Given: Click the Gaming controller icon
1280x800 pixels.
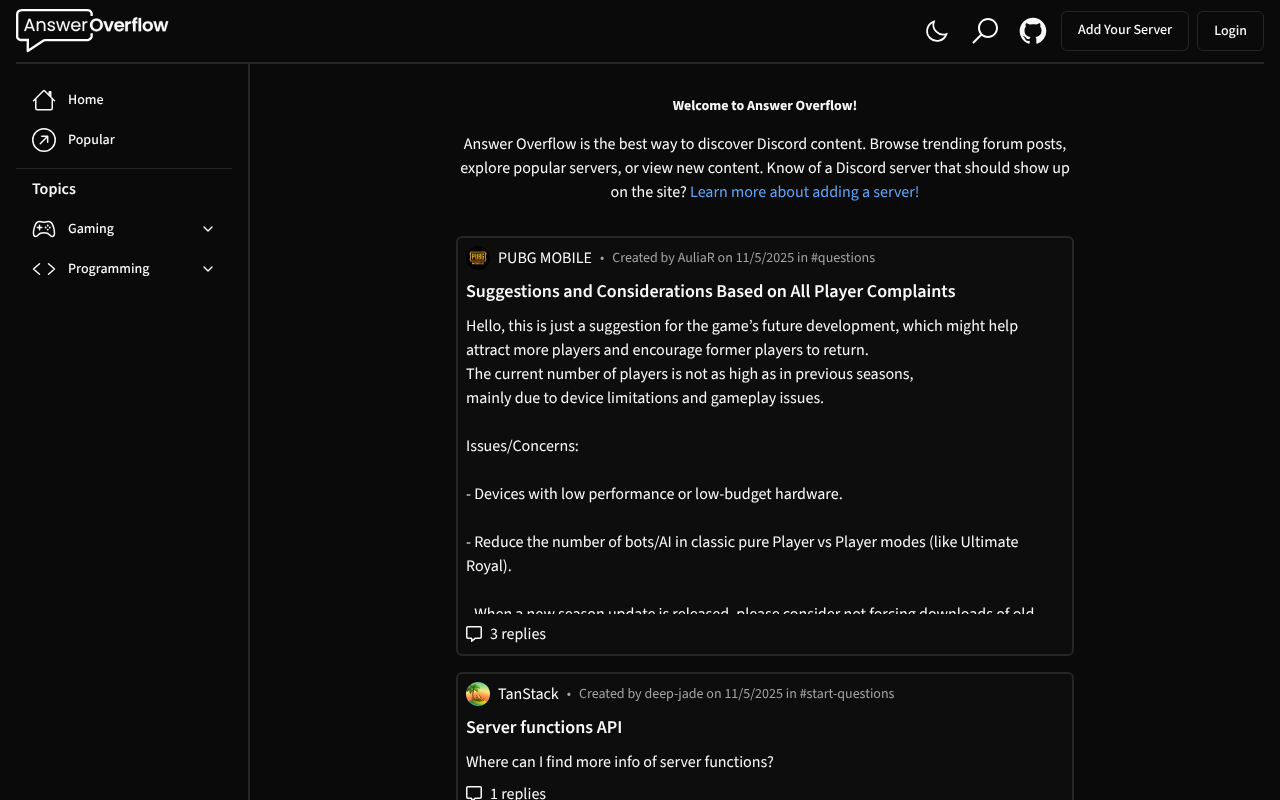Looking at the screenshot, I should (x=43, y=228).
